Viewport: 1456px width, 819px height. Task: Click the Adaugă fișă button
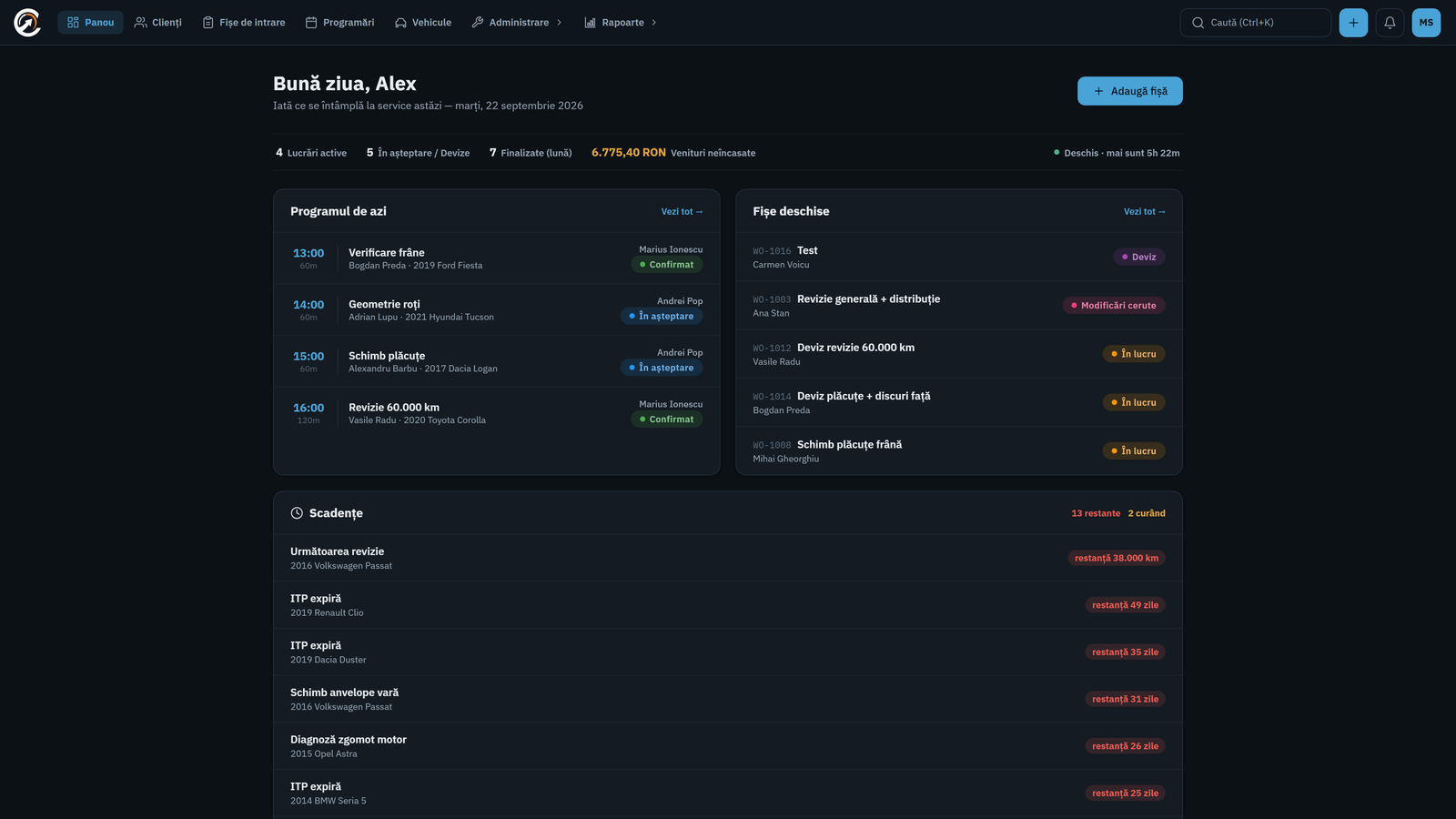point(1130,91)
